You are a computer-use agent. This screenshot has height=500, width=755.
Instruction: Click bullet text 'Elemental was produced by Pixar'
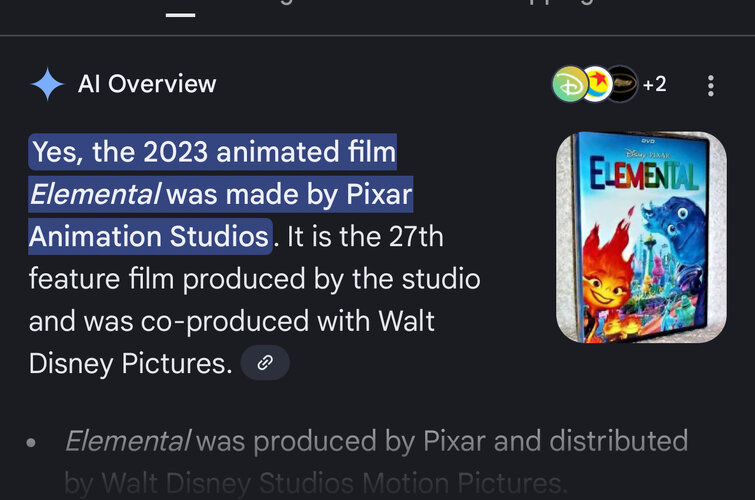click(x=376, y=441)
